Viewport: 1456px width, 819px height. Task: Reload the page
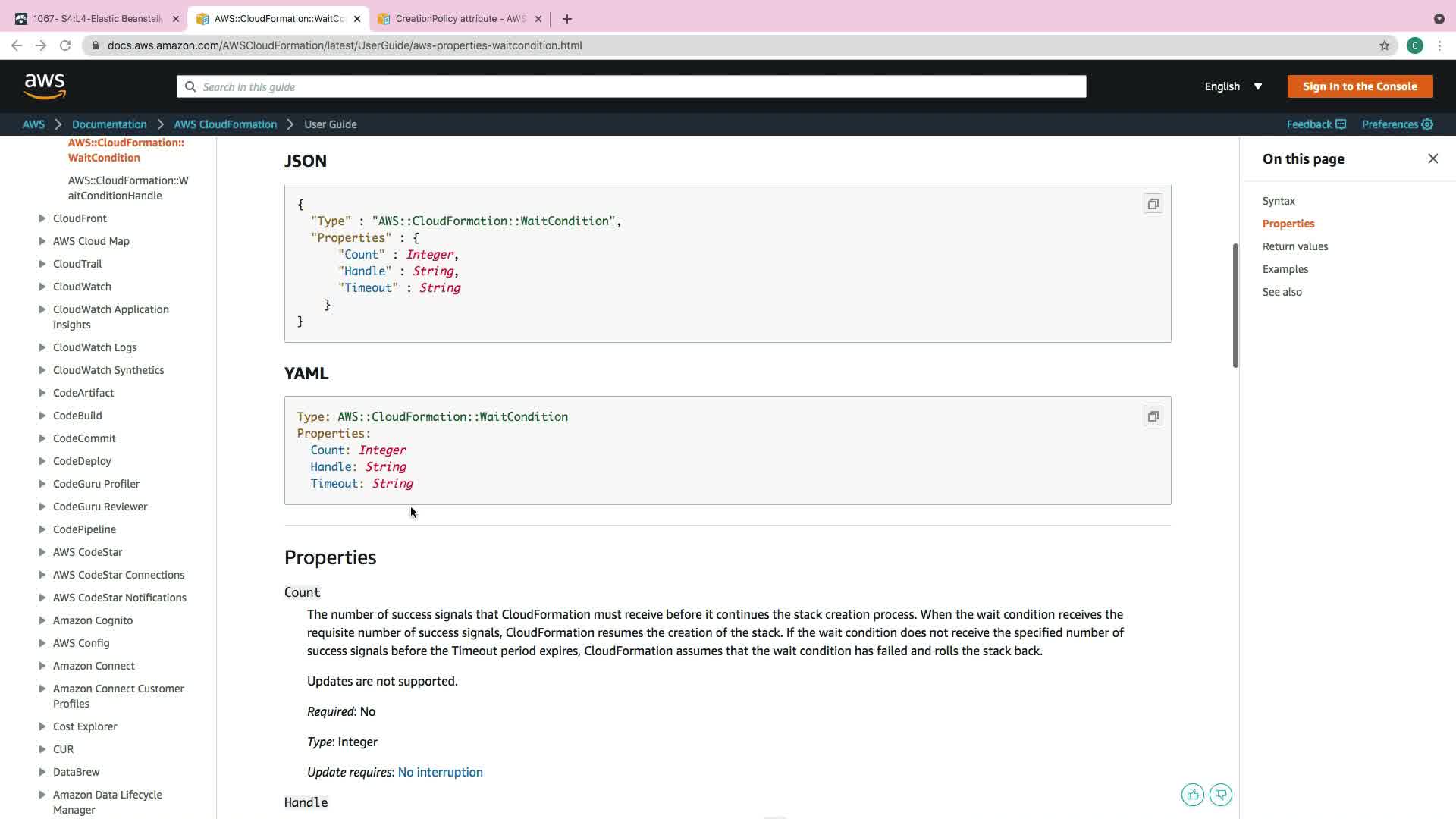point(65,45)
